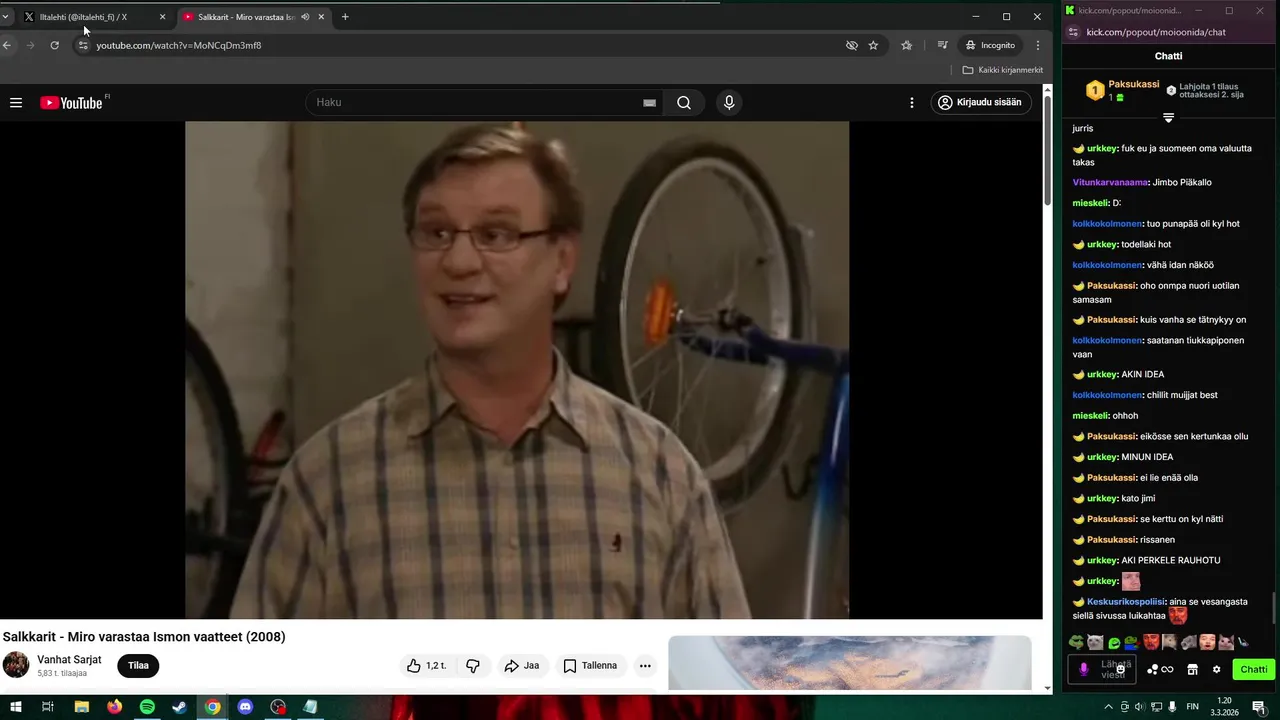The height and width of the screenshot is (720, 1280).
Task: Open site info icon in address bar
Action: 83,45
